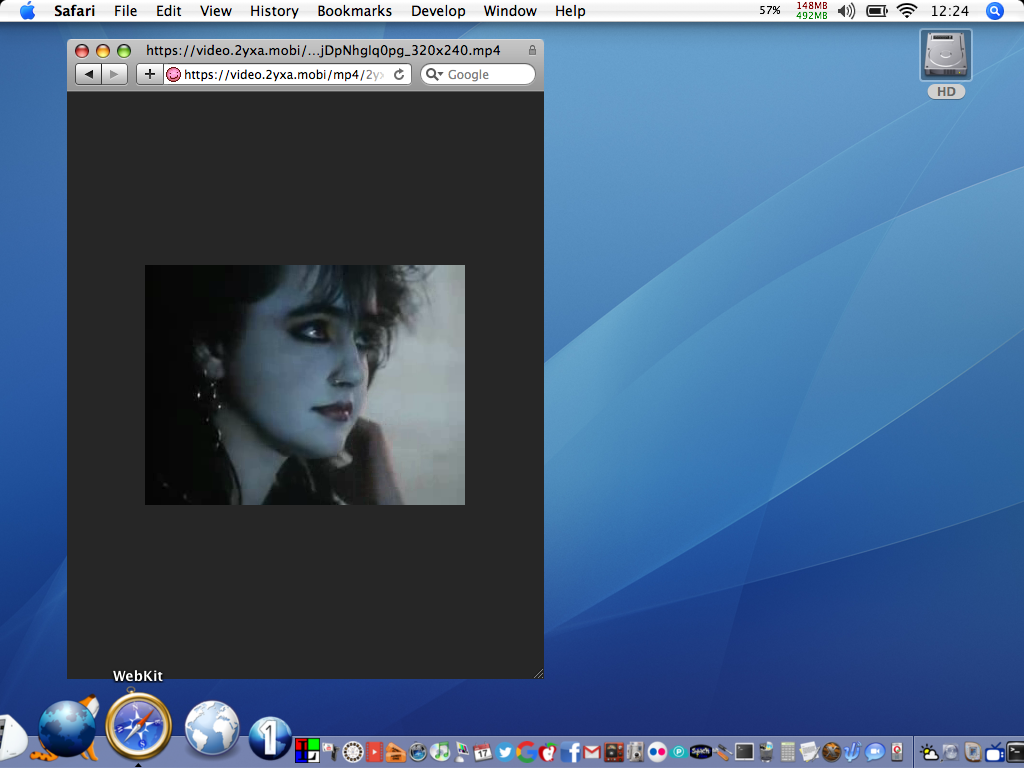Open the Twitter bird icon in Dock

click(x=504, y=752)
